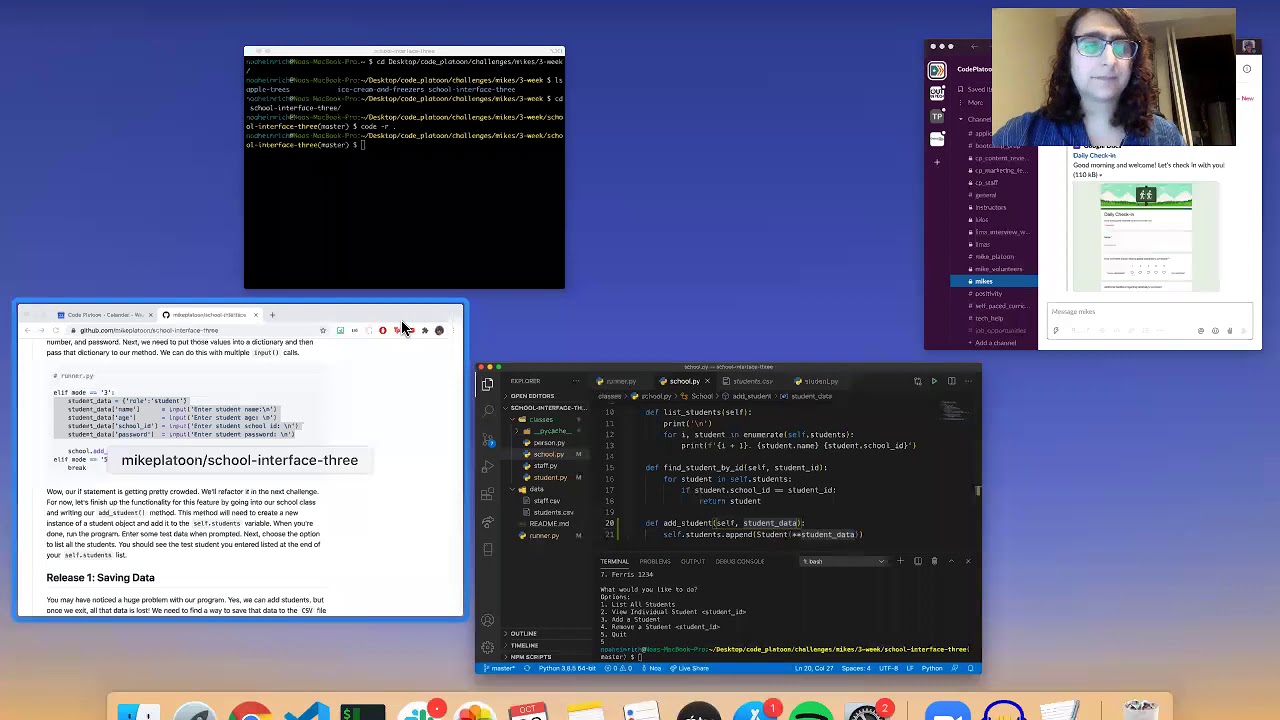Select the general channel in Slack

985,195
